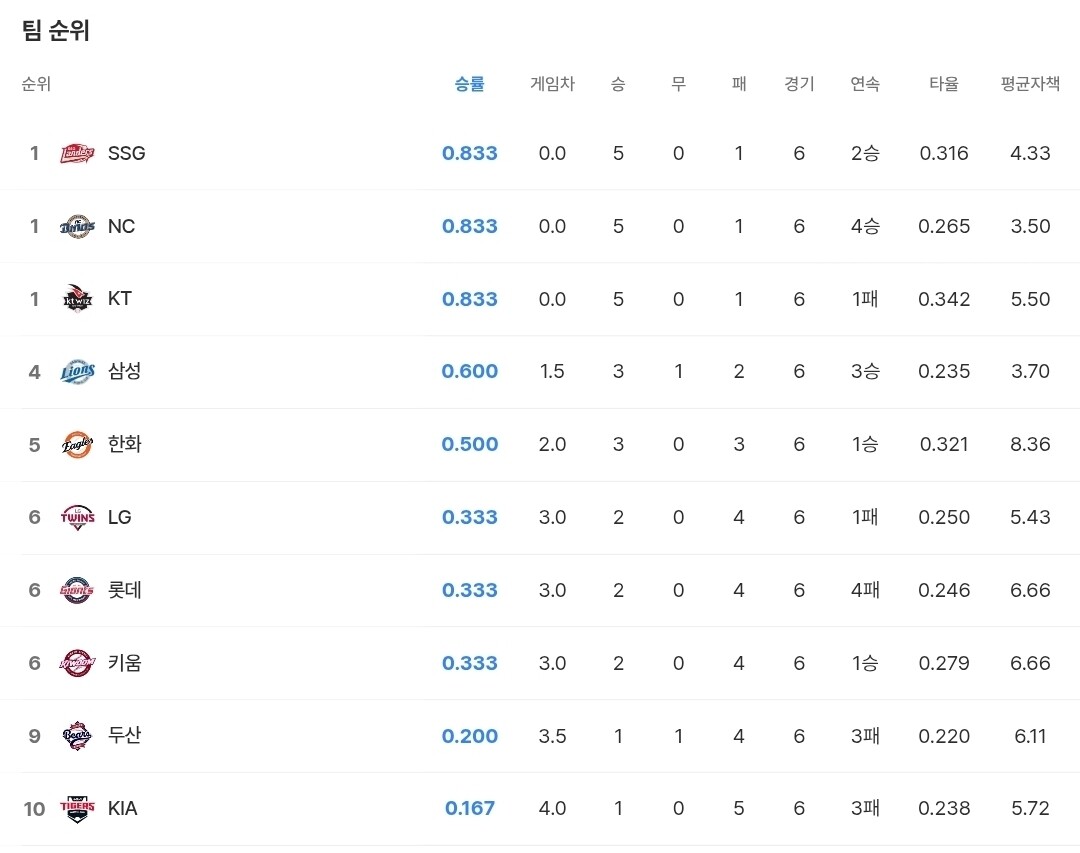Click the Doosan Bears logo

77,736
